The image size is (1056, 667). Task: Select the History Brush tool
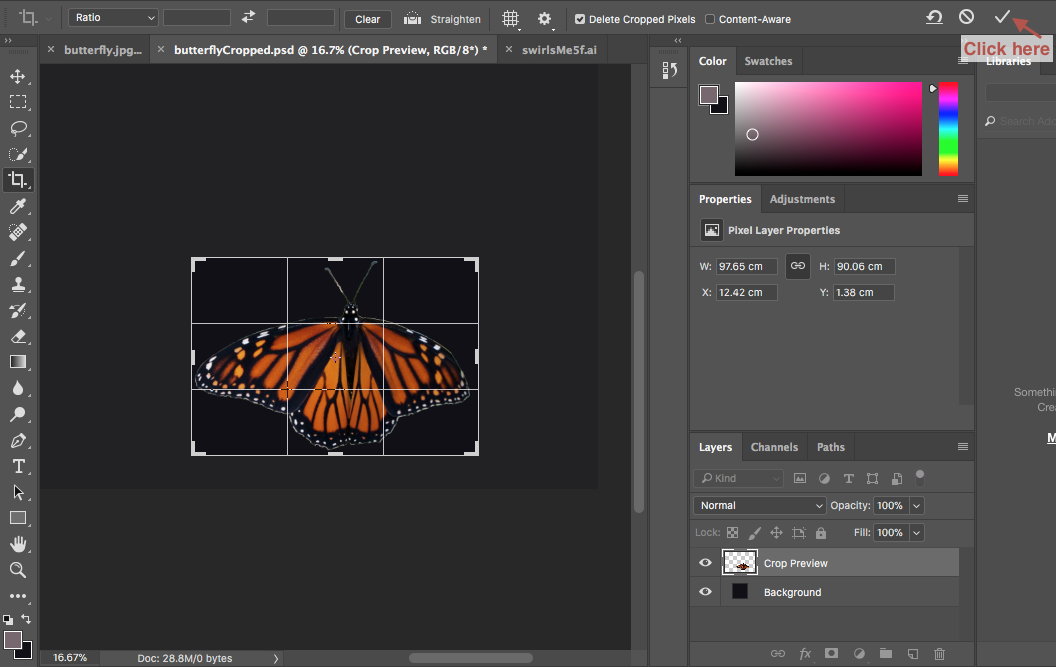coord(18,311)
